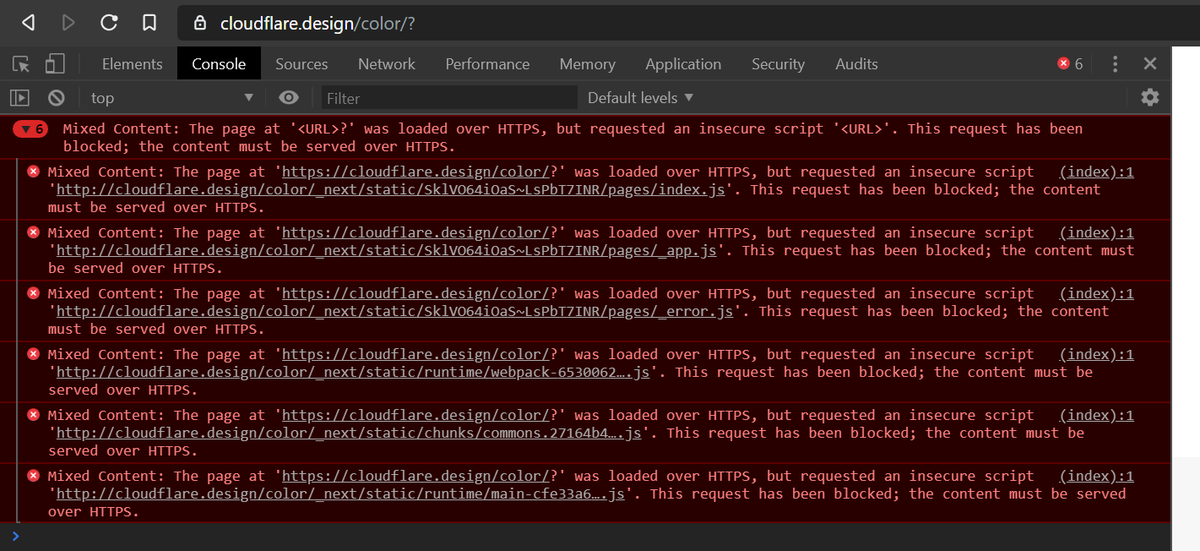Open the Network tab
This screenshot has width=1200, height=551.
tap(386, 64)
